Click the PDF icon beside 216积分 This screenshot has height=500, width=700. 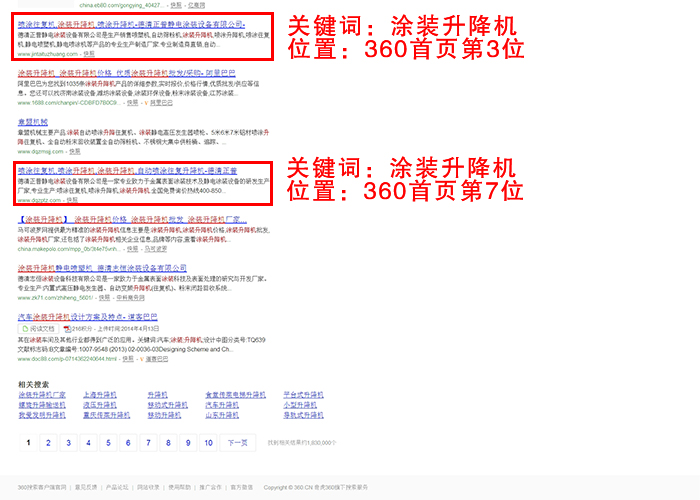click(x=67, y=329)
